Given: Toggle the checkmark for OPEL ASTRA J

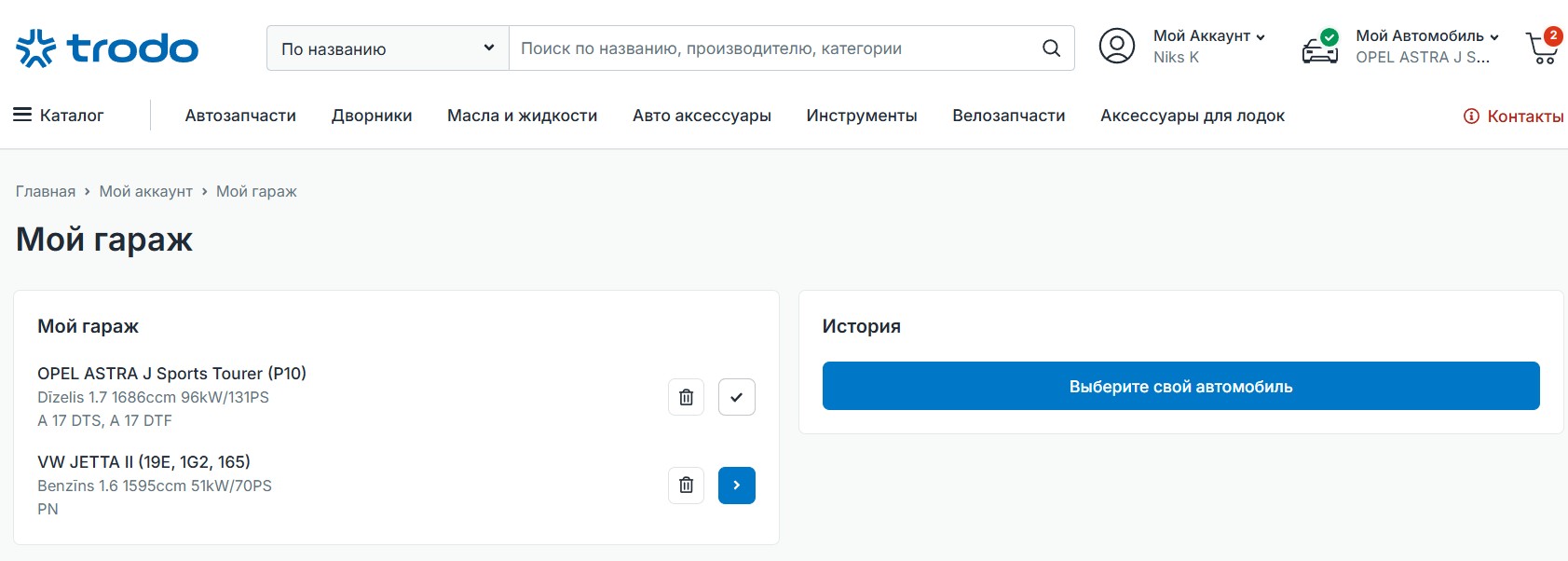Looking at the screenshot, I should [x=736, y=397].
